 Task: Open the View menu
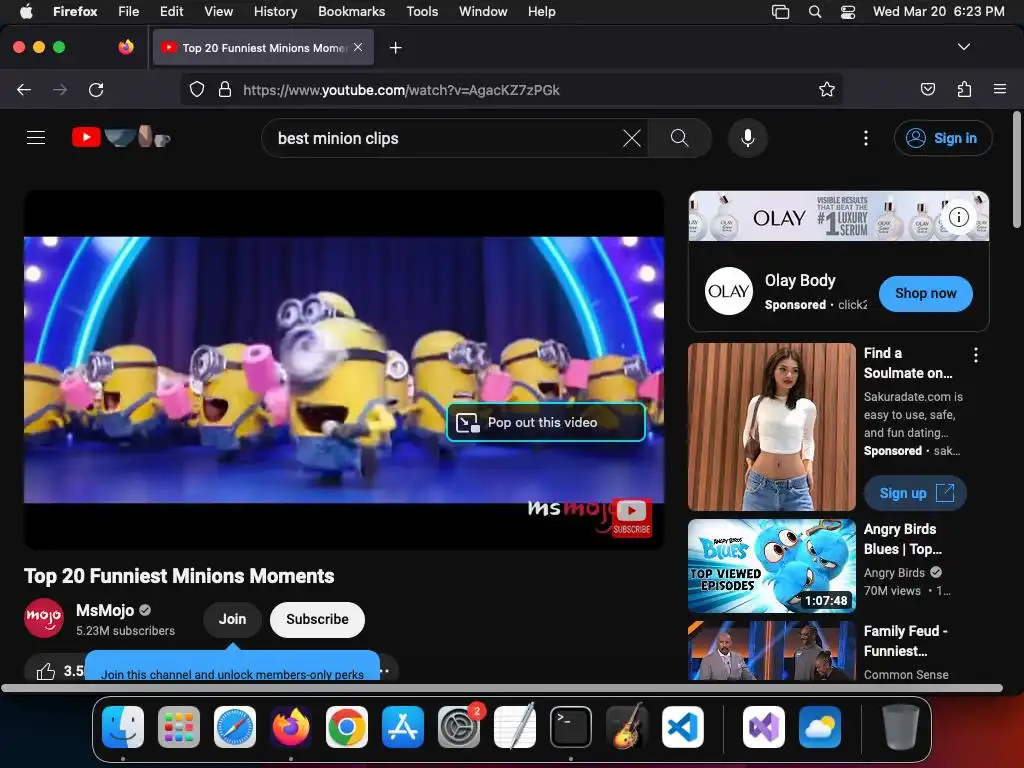click(218, 11)
